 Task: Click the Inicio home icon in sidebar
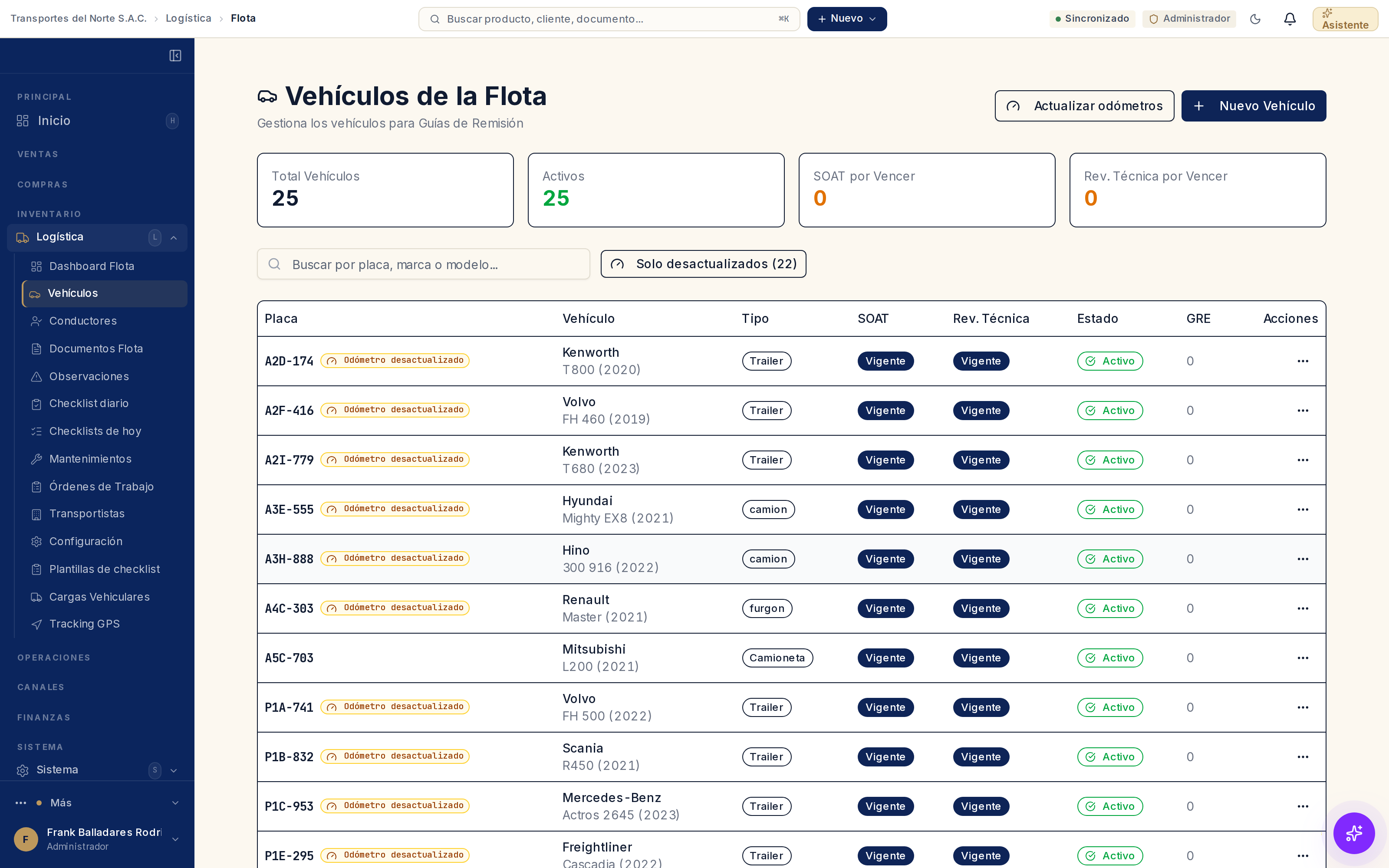tap(23, 121)
